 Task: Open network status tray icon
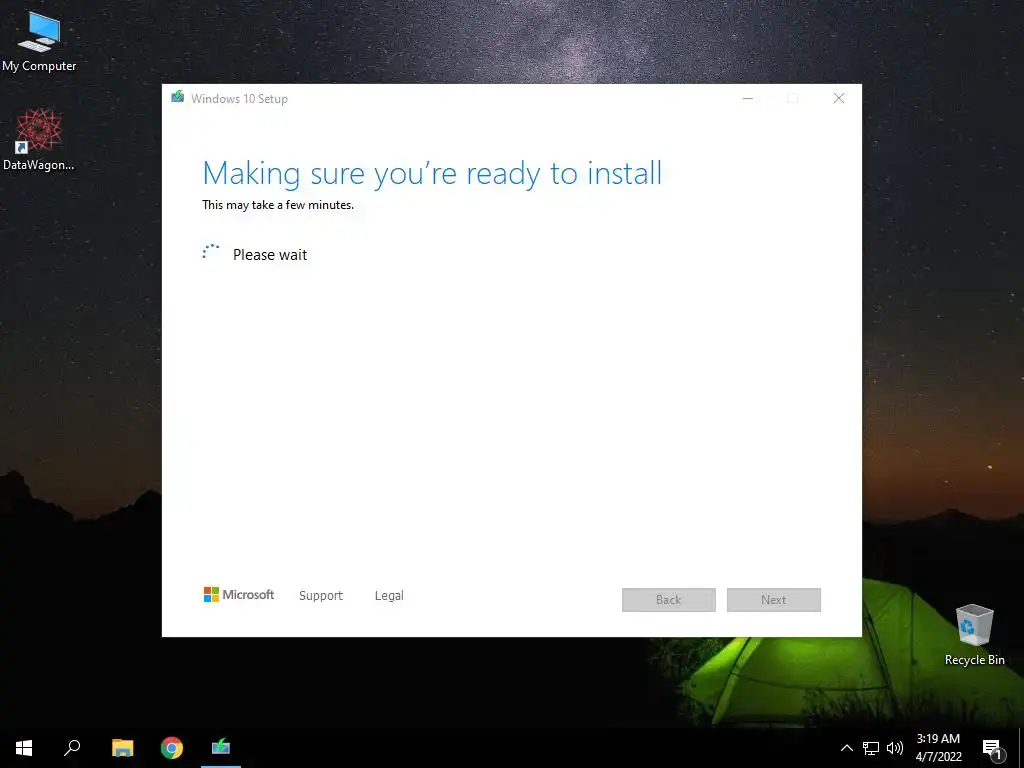click(871, 748)
